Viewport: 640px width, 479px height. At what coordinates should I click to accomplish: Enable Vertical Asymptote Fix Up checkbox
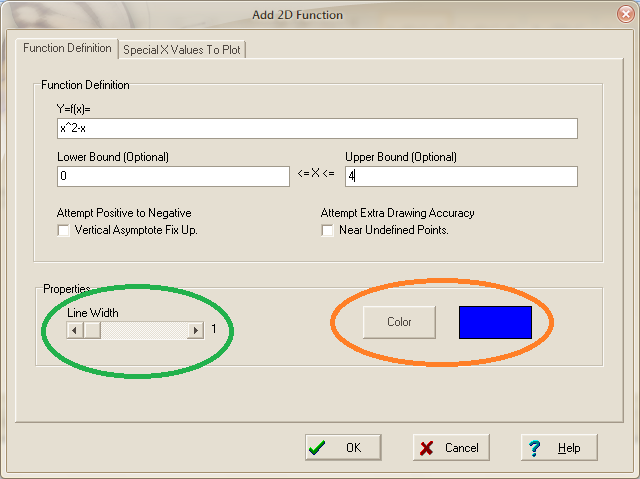pos(64,230)
